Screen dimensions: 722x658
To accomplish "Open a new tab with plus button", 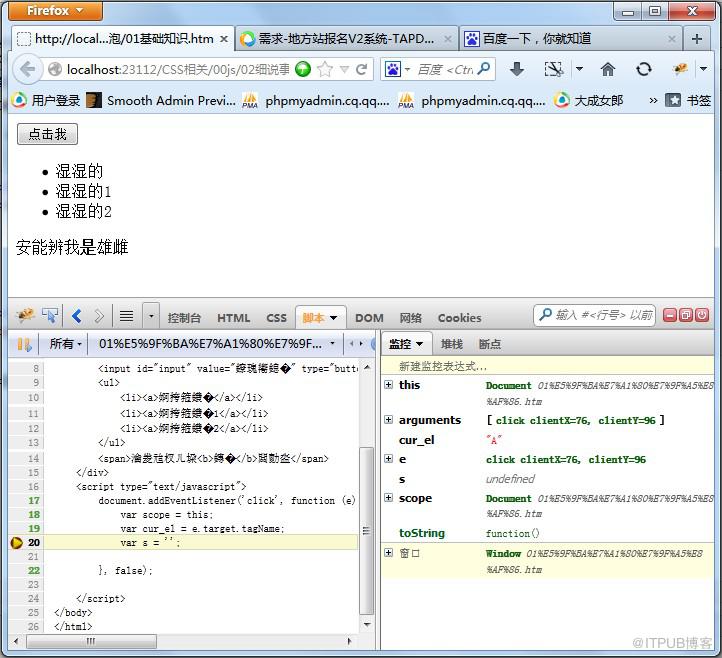I will pos(697,39).
